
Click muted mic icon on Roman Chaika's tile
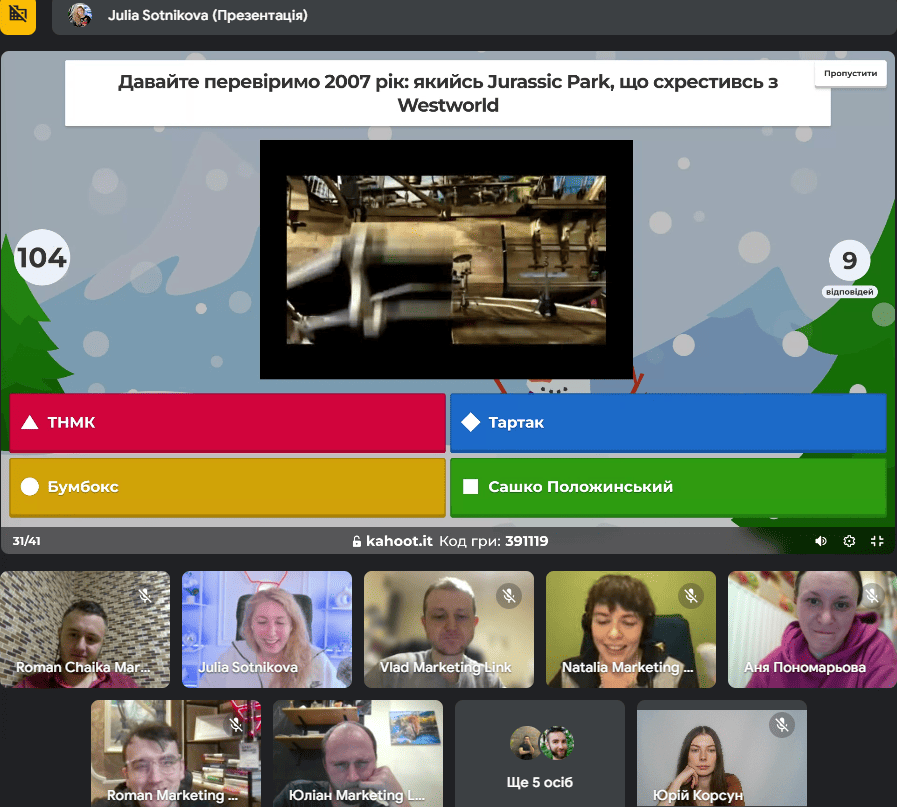coord(145,596)
